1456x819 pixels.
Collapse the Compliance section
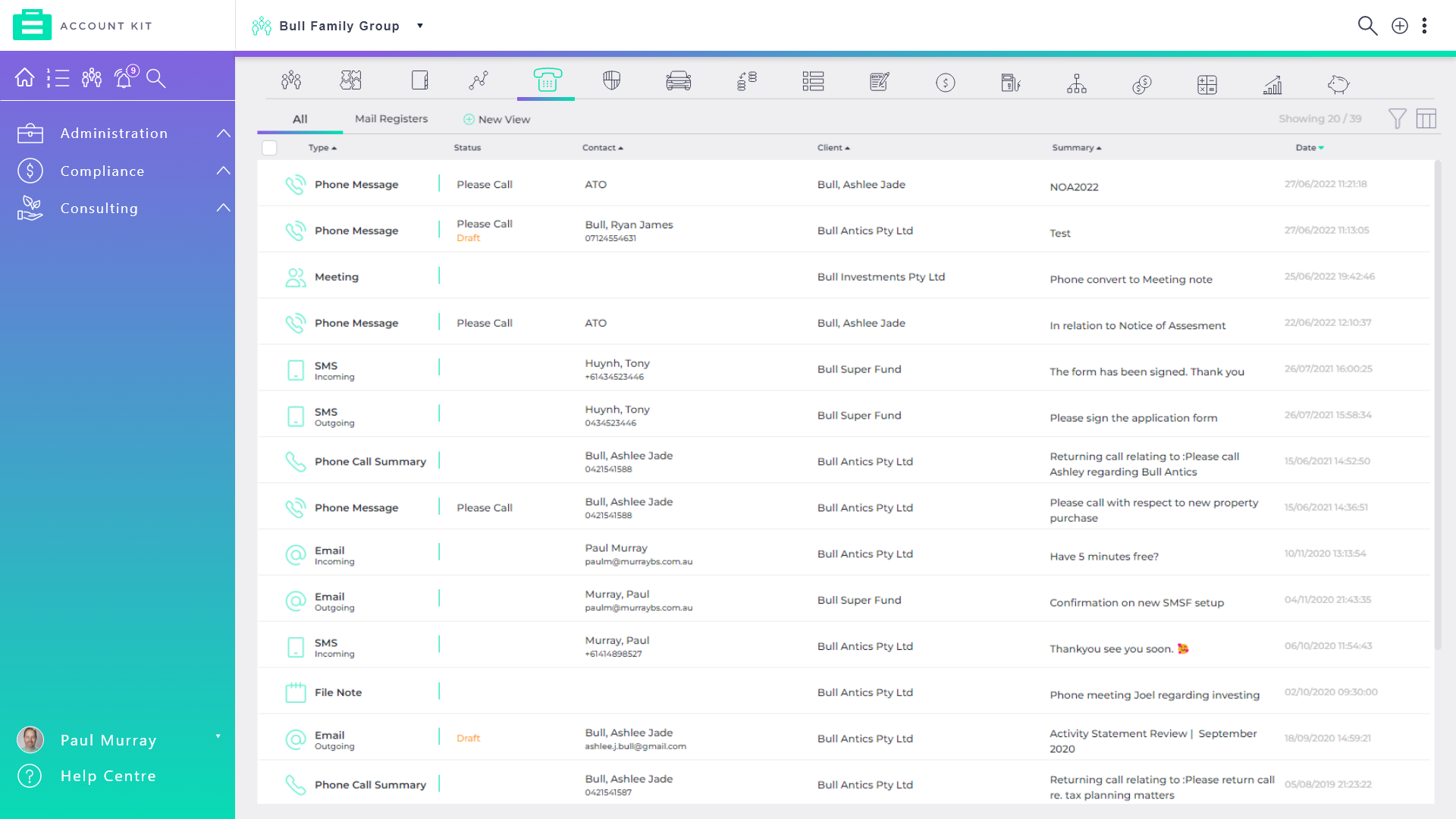(x=223, y=171)
